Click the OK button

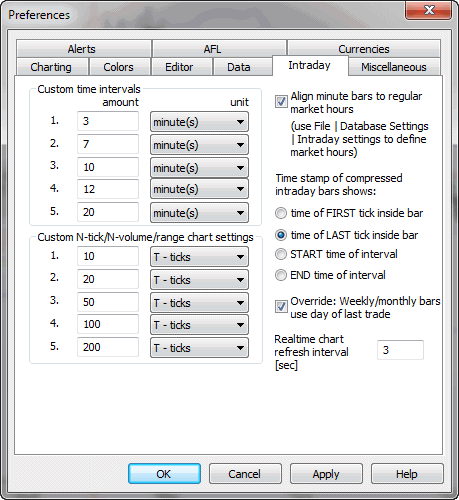click(164, 473)
